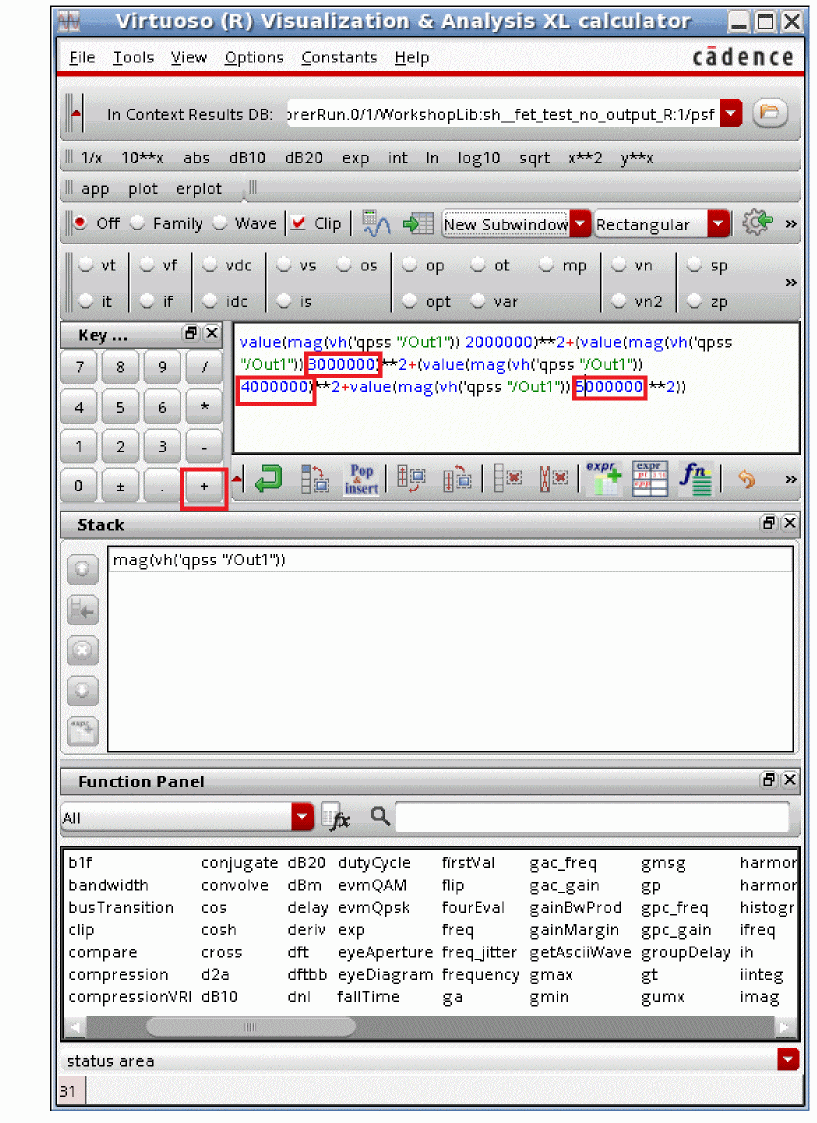Undock the Stack panel via float icon
This screenshot has height=1123, width=817.
[x=768, y=524]
